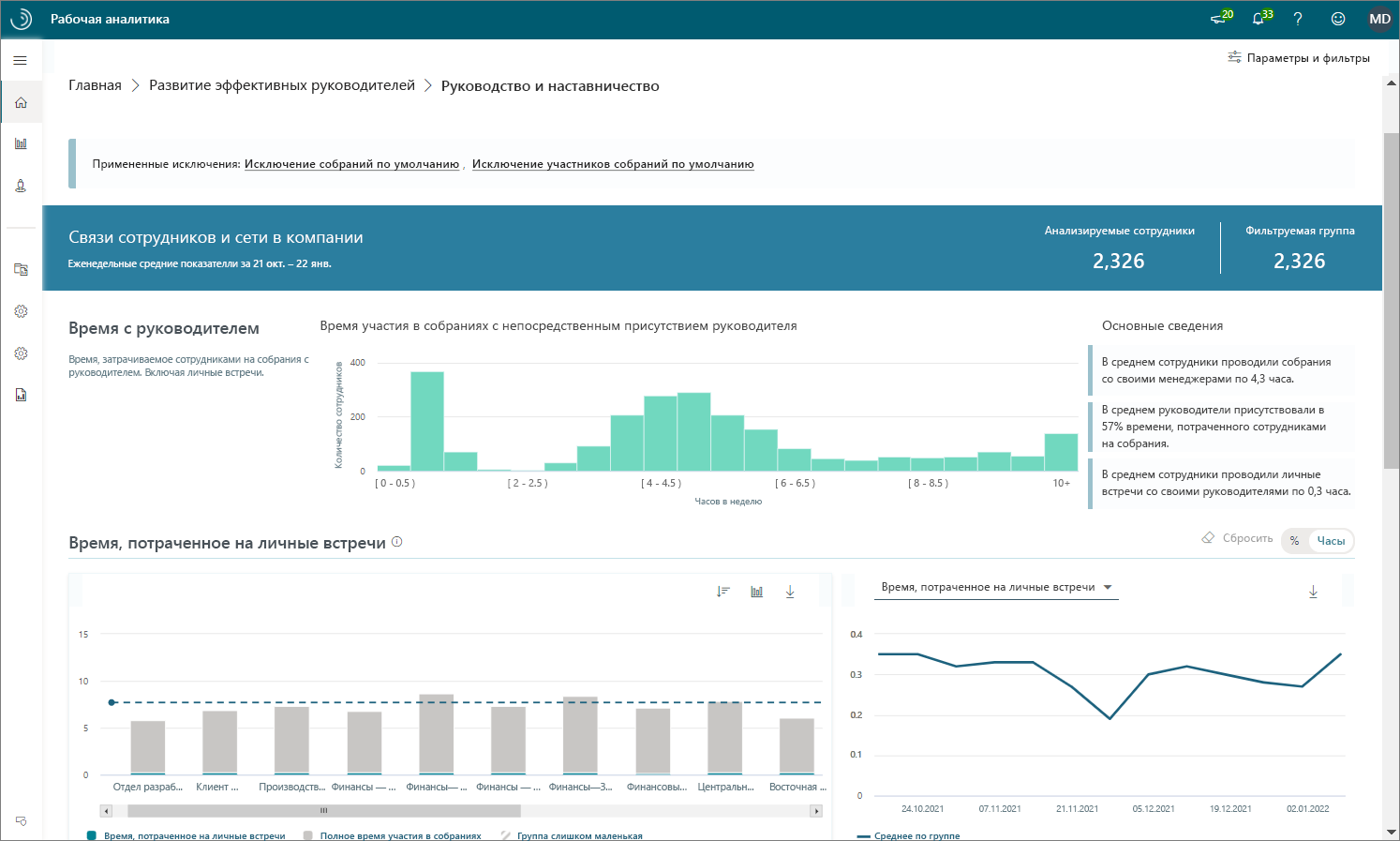Go to Home in the sidebar

click(x=21, y=102)
